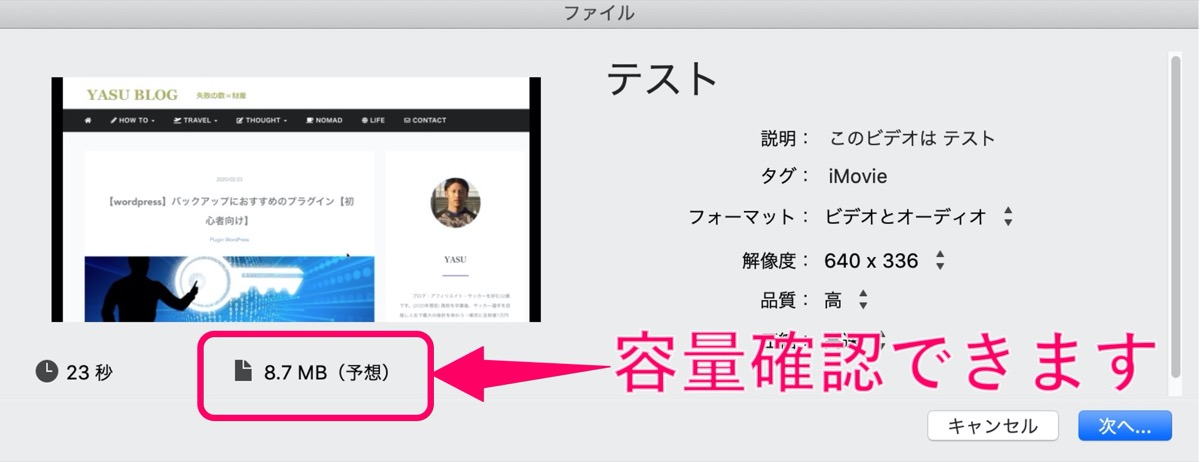Open the フォーマット dropdown ビデオとオーディオ
The width and height of the screenshot is (1200, 462).
point(920,216)
